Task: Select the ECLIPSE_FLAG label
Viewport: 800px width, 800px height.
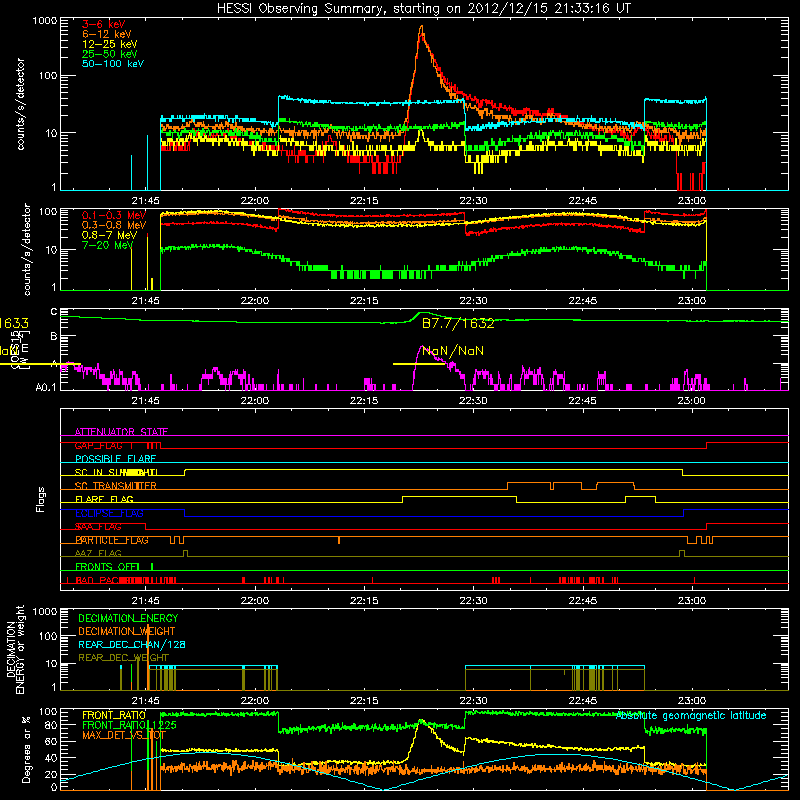Action: pos(109,513)
